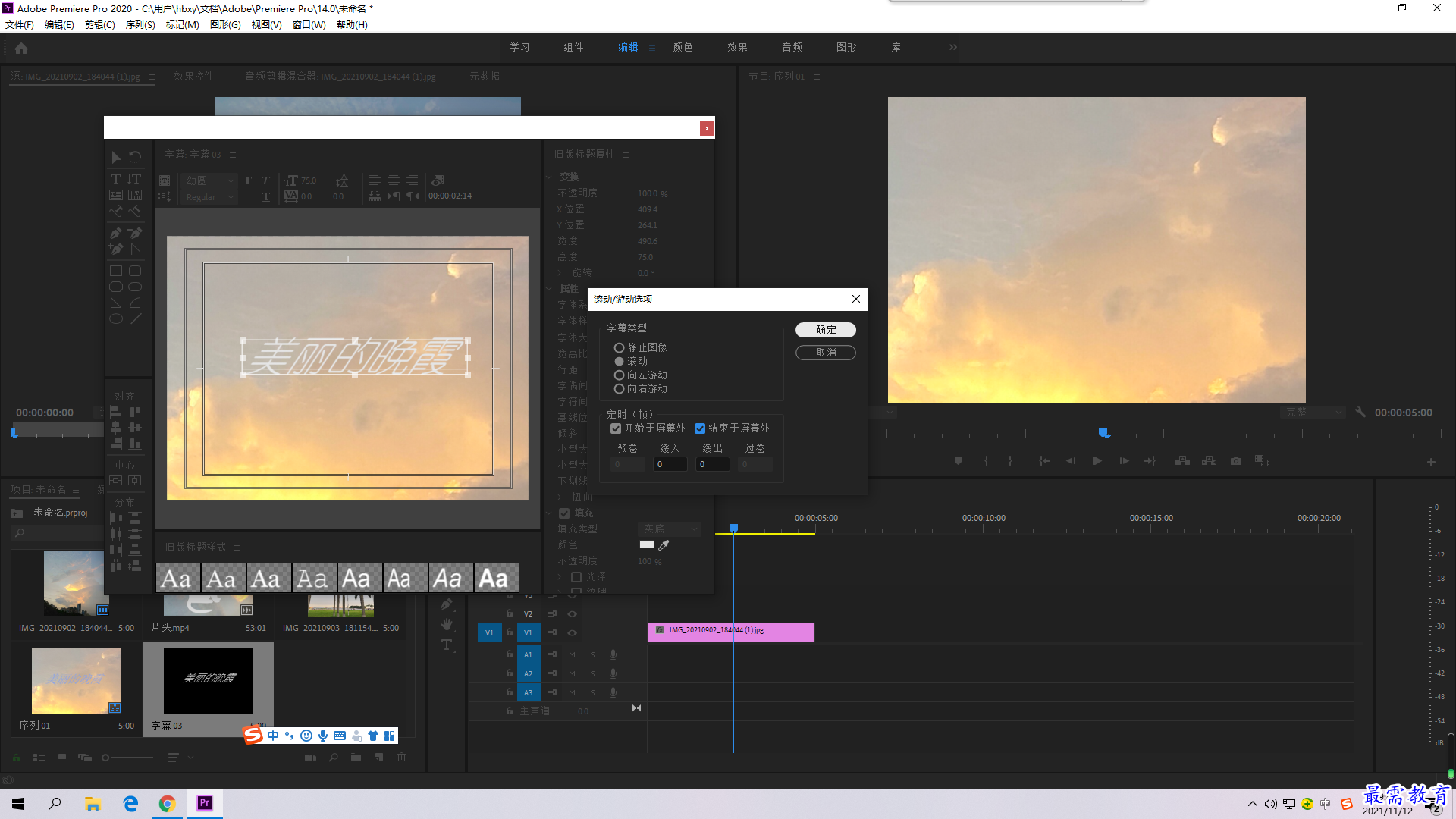Apply underline text style in title toolbar
The width and height of the screenshot is (1456, 819).
(265, 196)
